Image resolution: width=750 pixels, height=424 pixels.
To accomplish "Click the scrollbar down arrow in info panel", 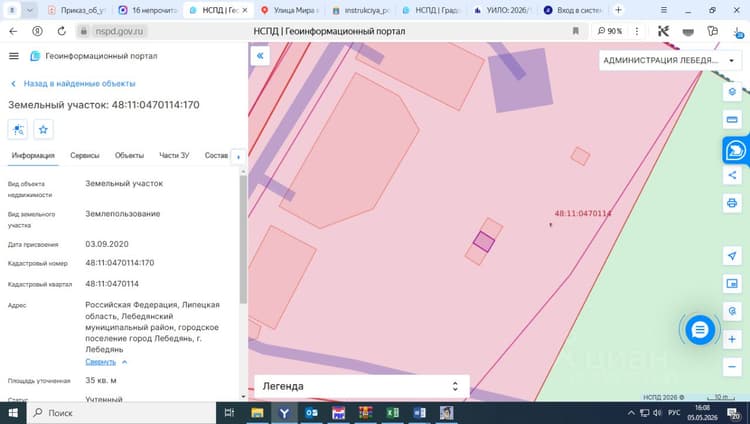I will click(243, 397).
